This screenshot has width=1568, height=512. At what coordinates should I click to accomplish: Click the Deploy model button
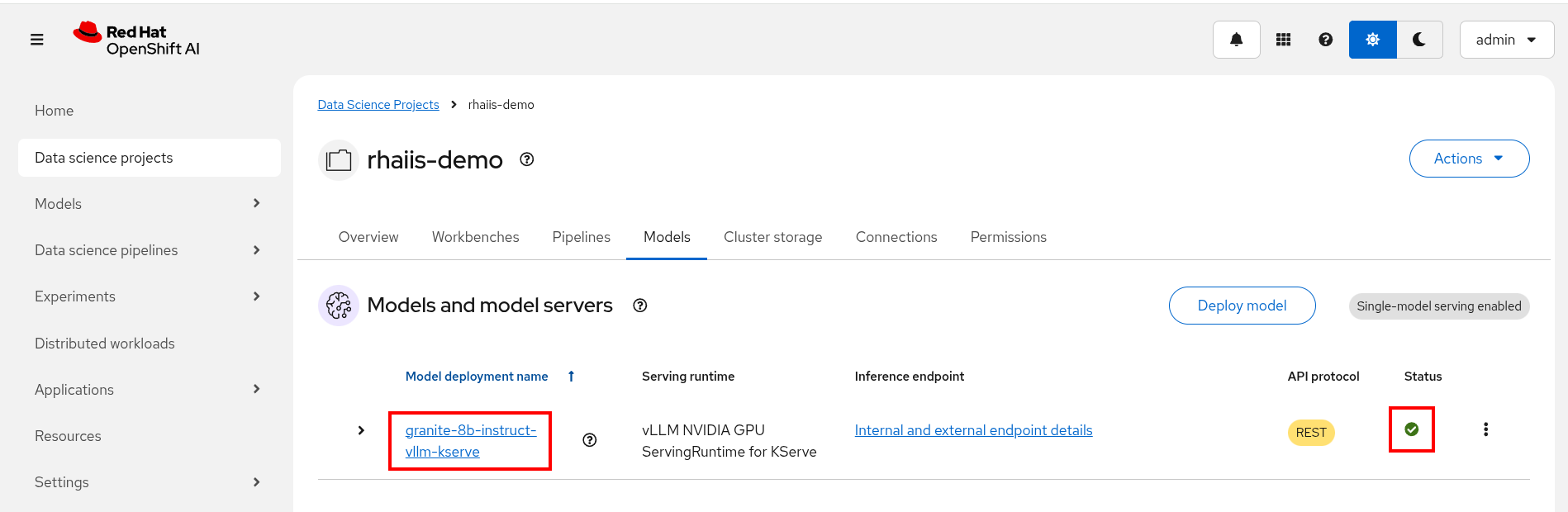pos(1241,306)
